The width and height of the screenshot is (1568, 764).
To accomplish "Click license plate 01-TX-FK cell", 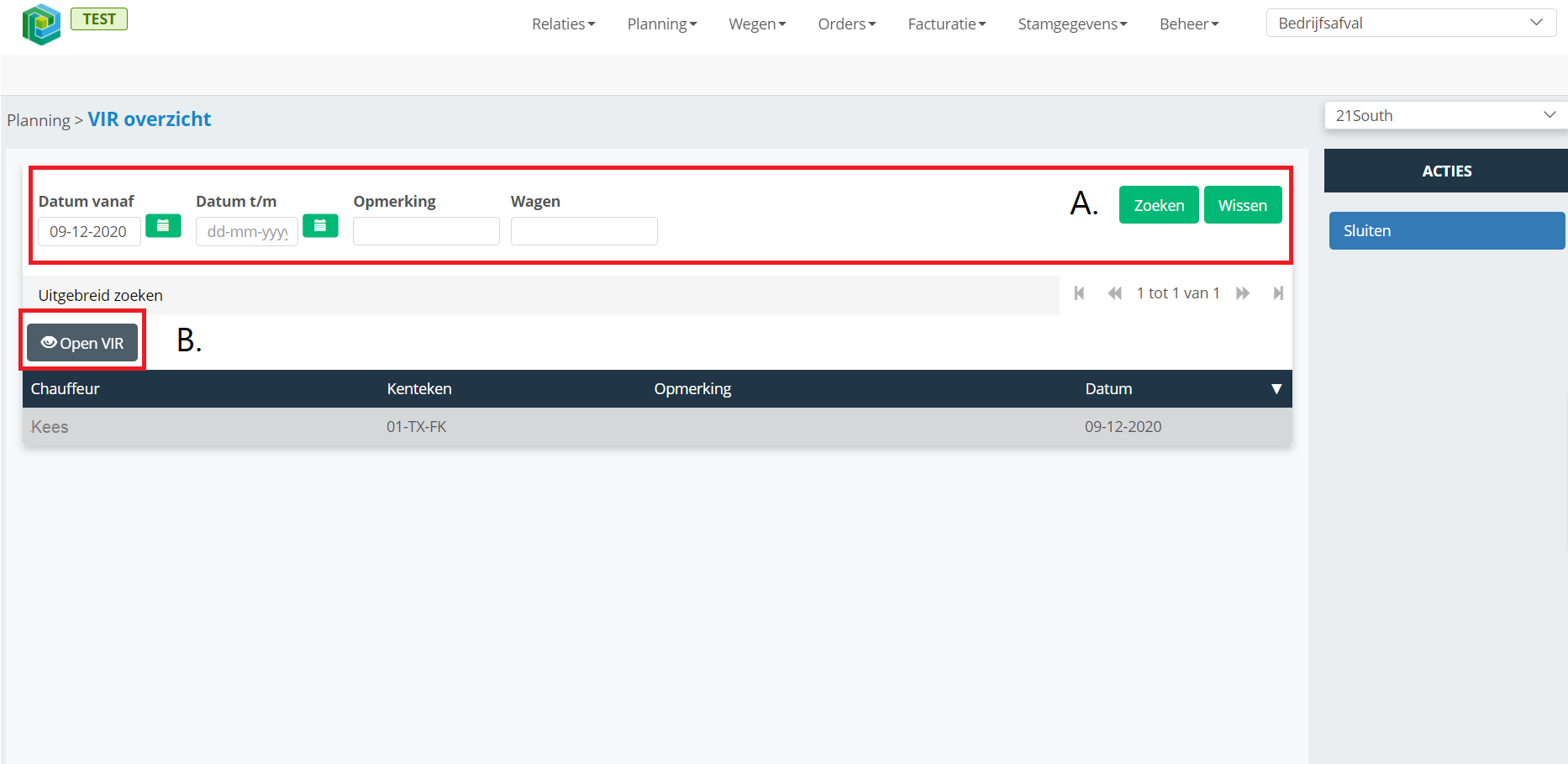I will tap(417, 427).
